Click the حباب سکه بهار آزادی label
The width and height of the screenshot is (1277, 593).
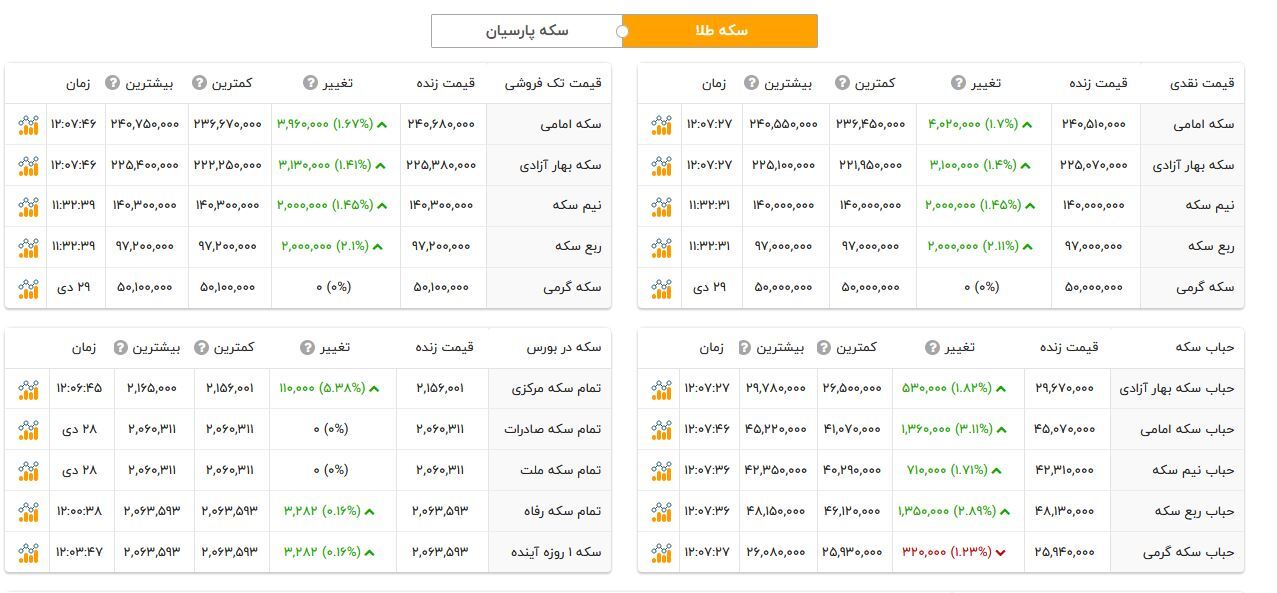[1178, 388]
